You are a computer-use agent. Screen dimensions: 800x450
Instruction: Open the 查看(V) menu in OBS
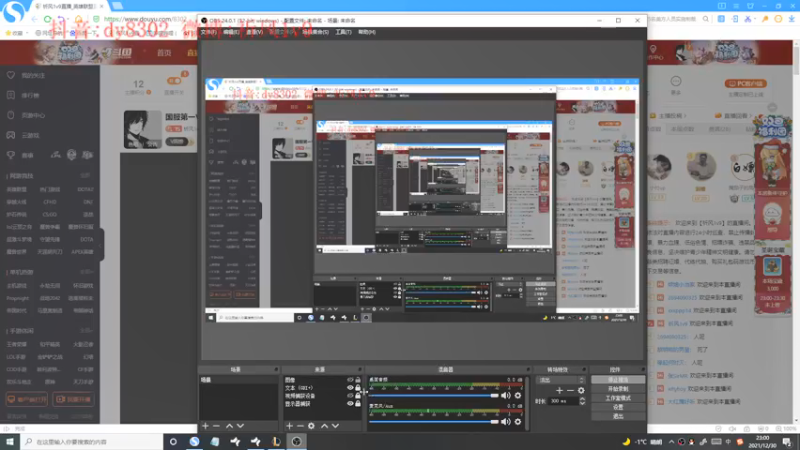(255, 32)
